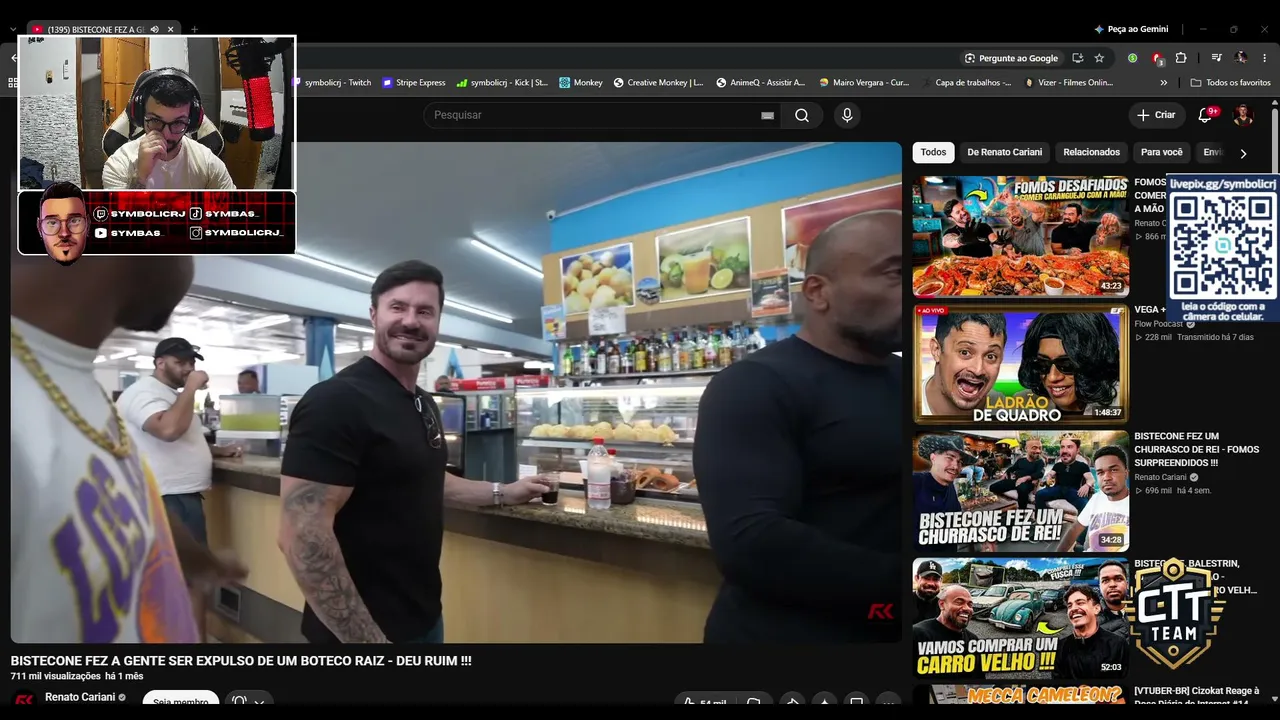Click the Renato Cariani channel under Churrasco de Rei
Image resolution: width=1280 pixels, height=720 pixels.
pyautogui.click(x=1161, y=477)
